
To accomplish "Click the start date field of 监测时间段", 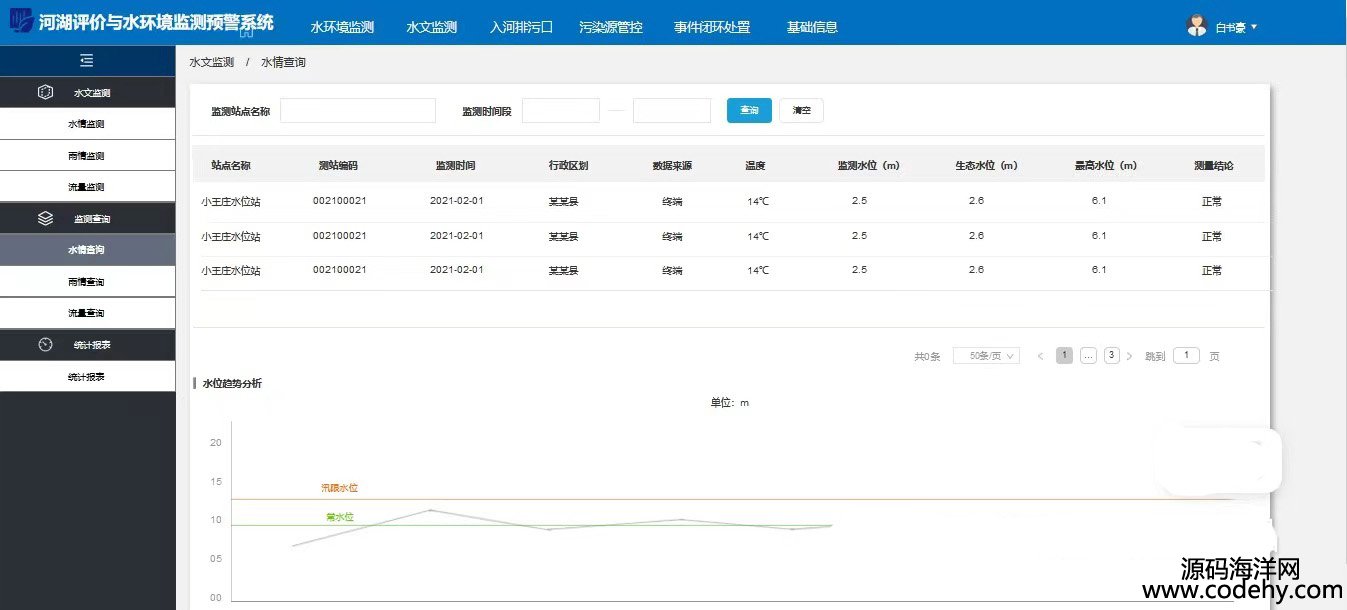I will click(x=561, y=110).
